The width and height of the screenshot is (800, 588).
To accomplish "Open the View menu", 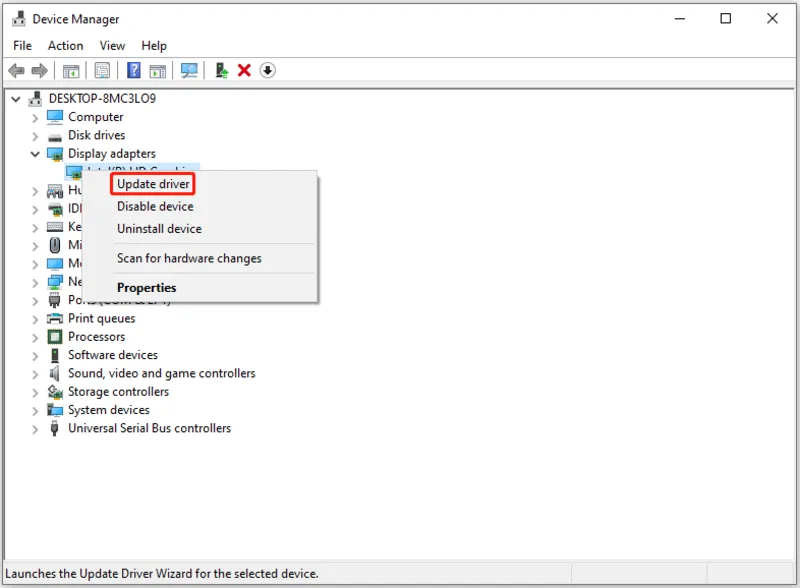I will [112, 46].
